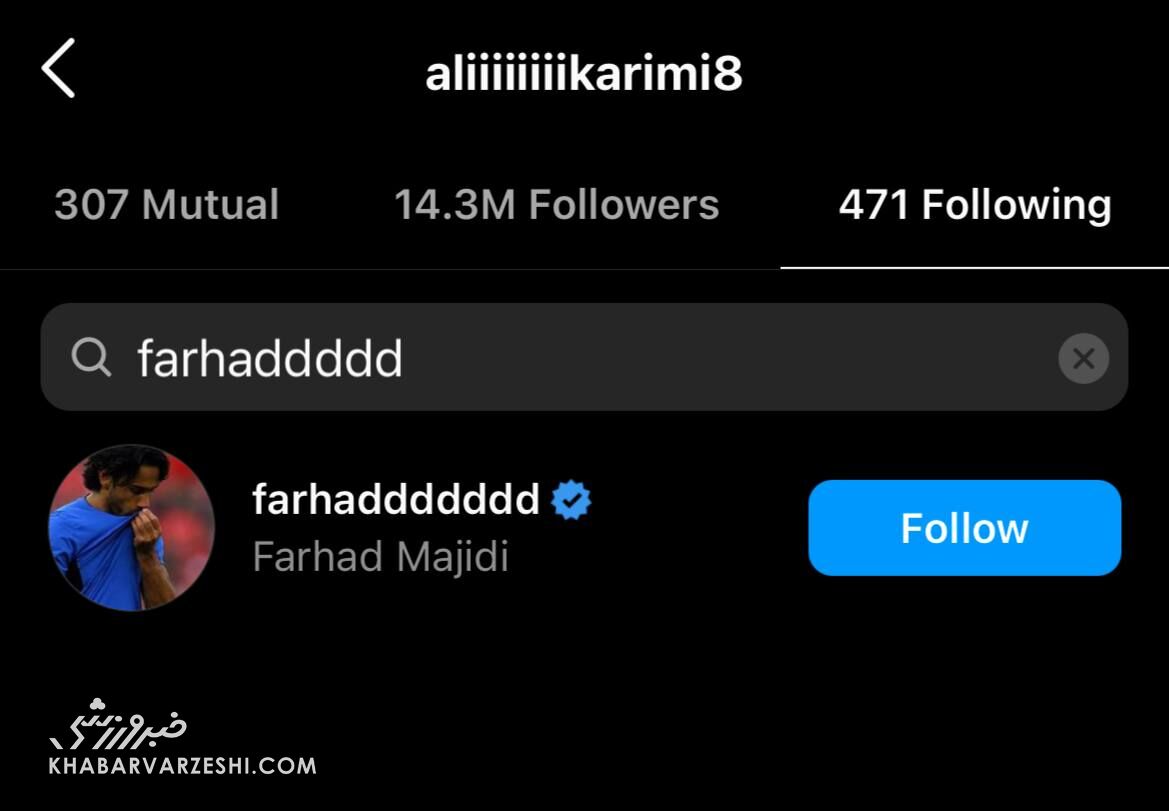Select the 471 Following tab

(974, 204)
